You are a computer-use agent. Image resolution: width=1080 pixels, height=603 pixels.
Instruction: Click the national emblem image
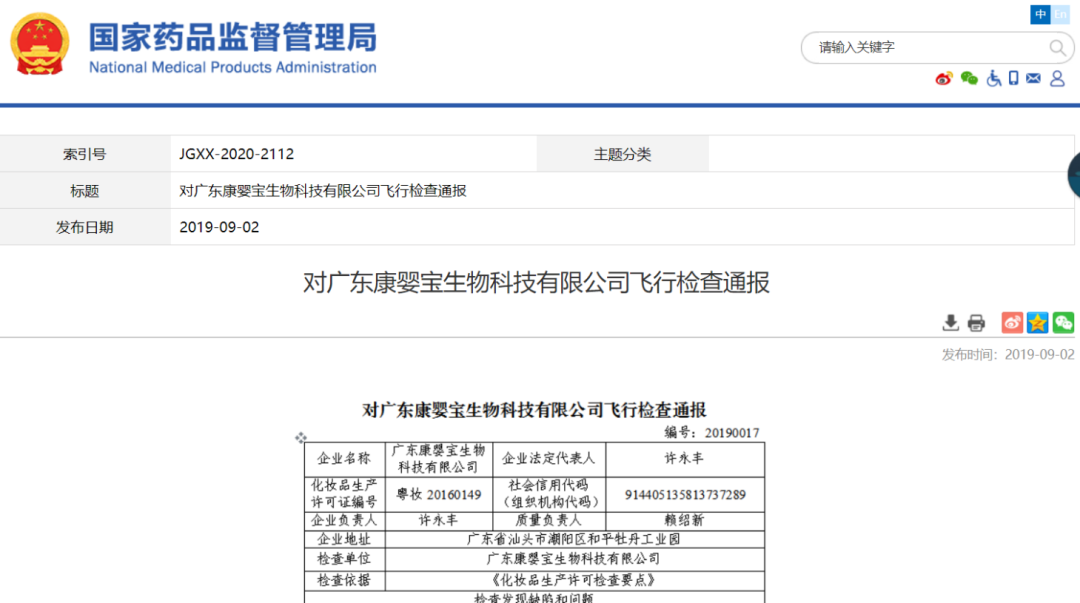(x=40, y=45)
